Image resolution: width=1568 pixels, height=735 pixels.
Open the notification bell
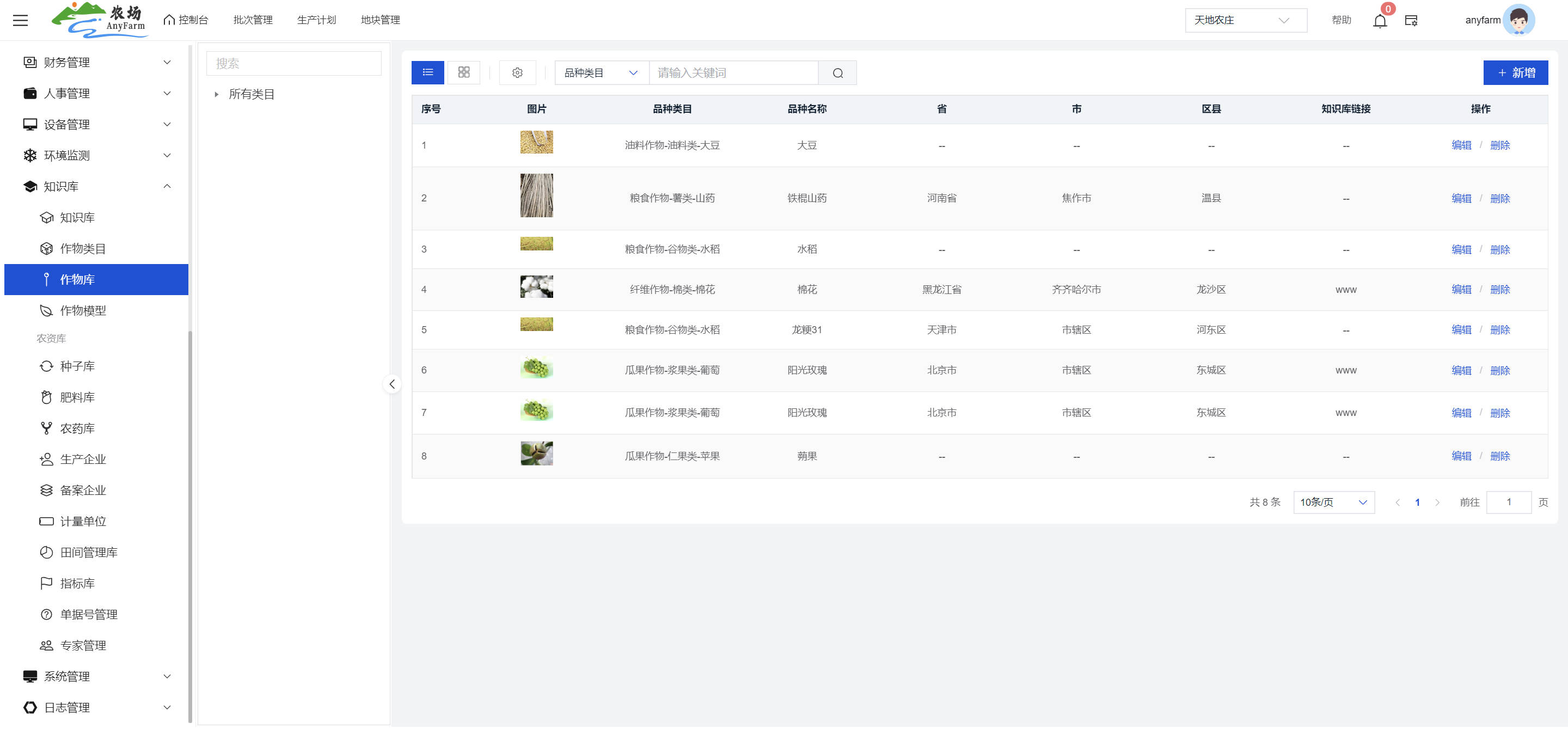[x=1379, y=21]
